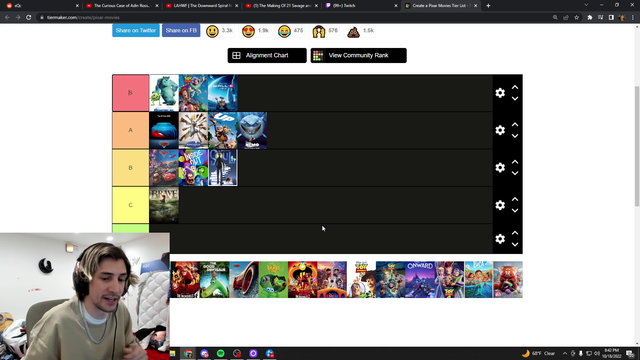Move the A tier row up with its chevron
640x360 pixels.
[x=515, y=124]
